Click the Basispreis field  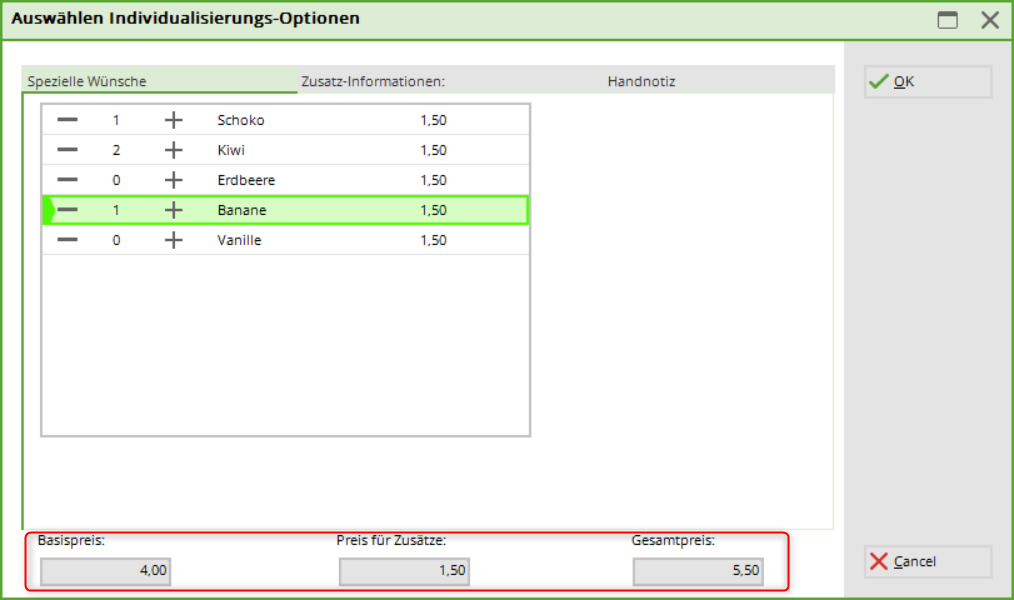(105, 572)
